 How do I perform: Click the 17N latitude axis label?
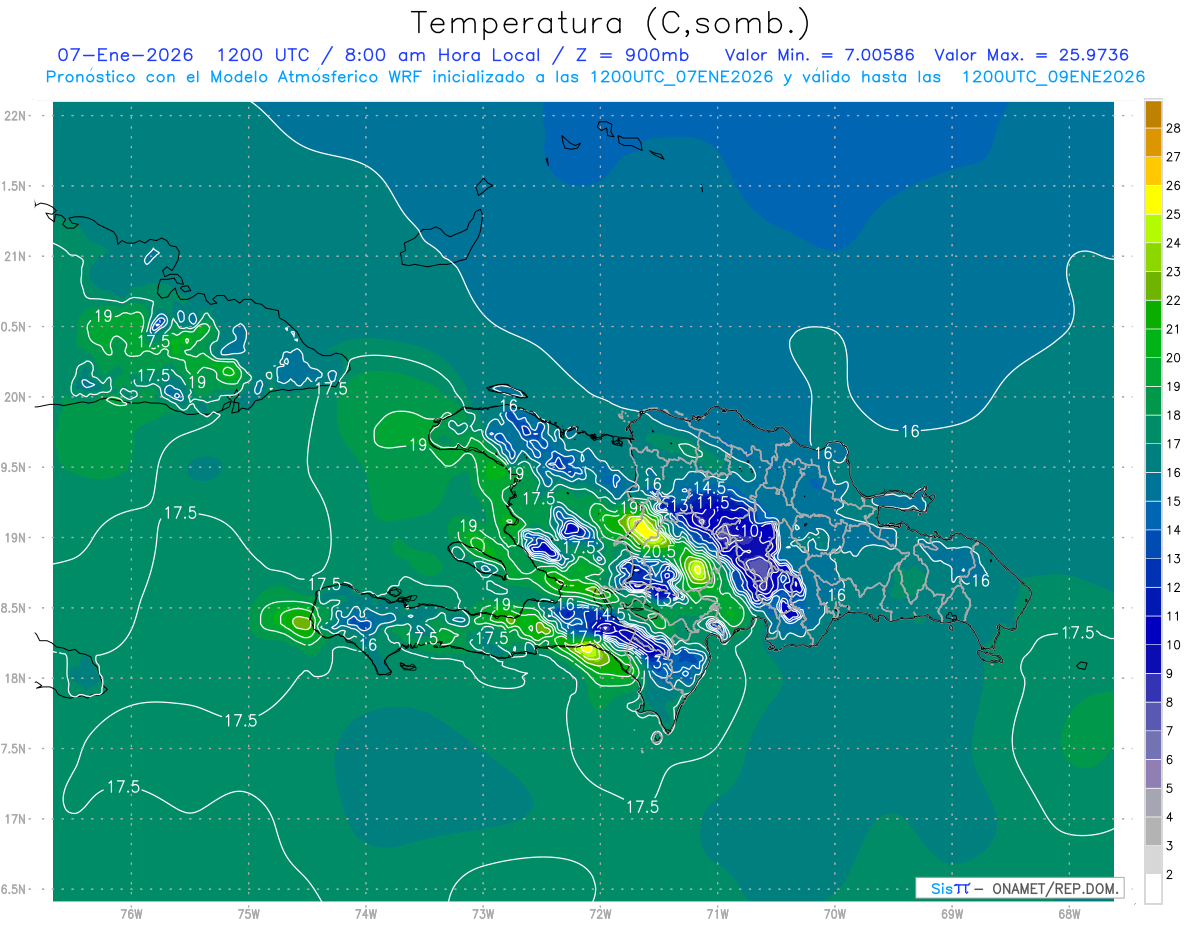(17, 819)
